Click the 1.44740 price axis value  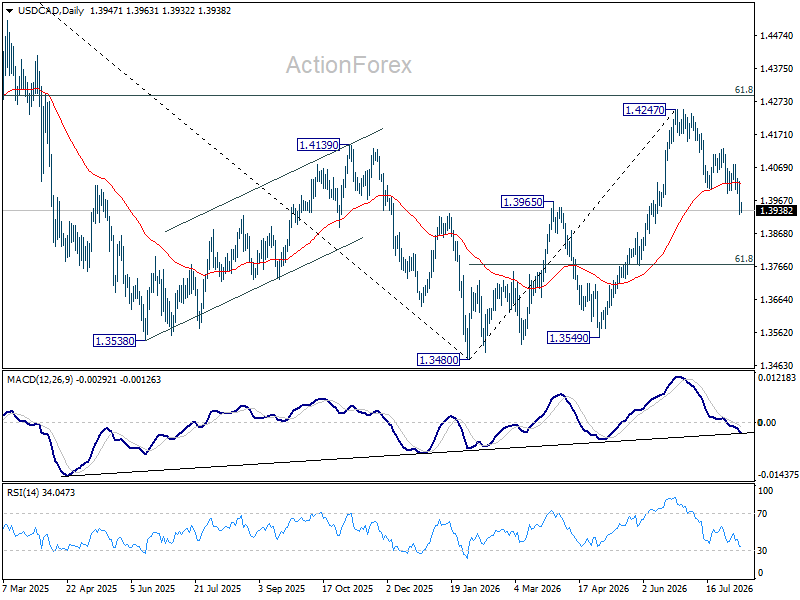click(777, 35)
